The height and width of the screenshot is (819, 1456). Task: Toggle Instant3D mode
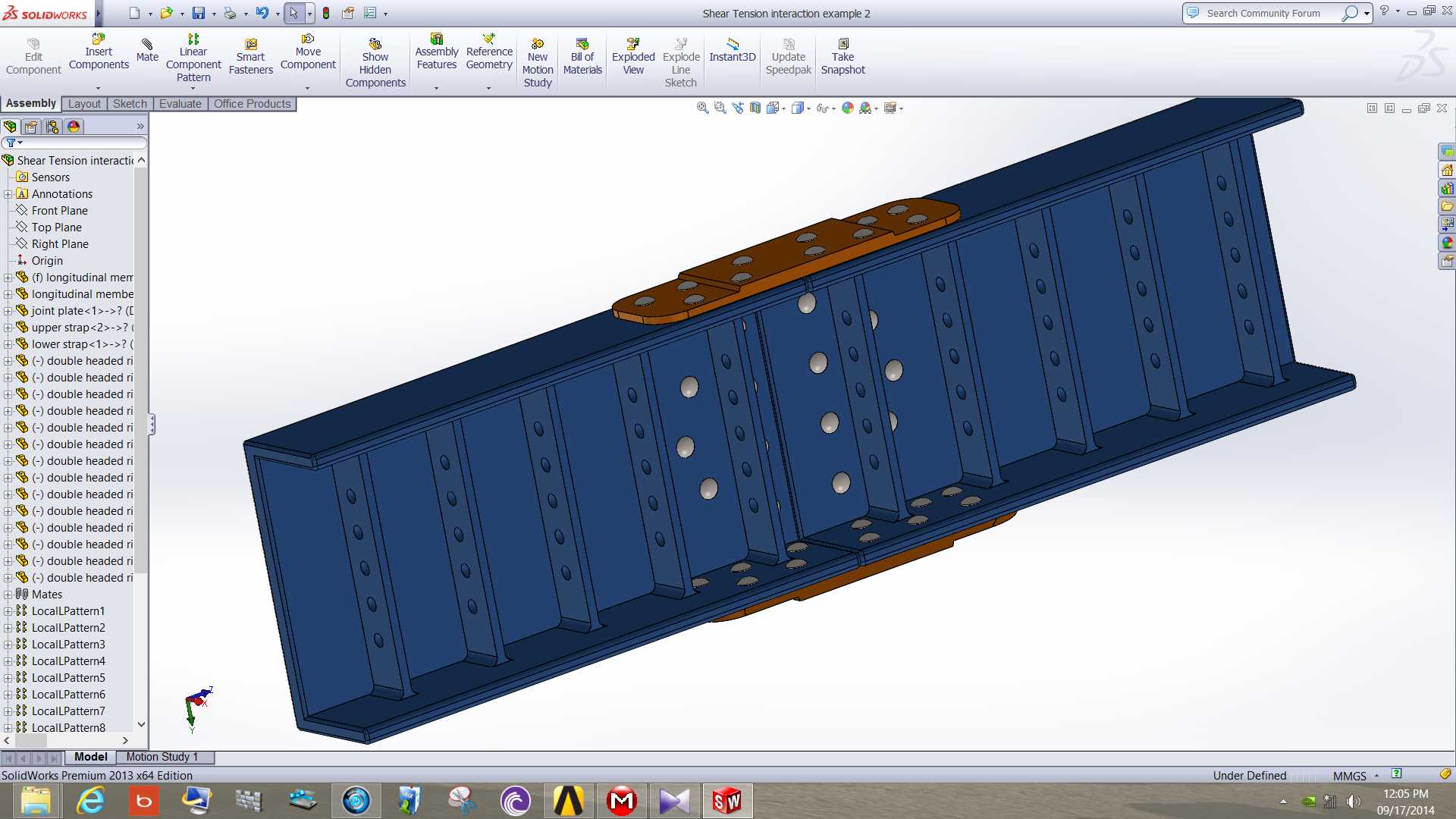pyautogui.click(x=733, y=50)
